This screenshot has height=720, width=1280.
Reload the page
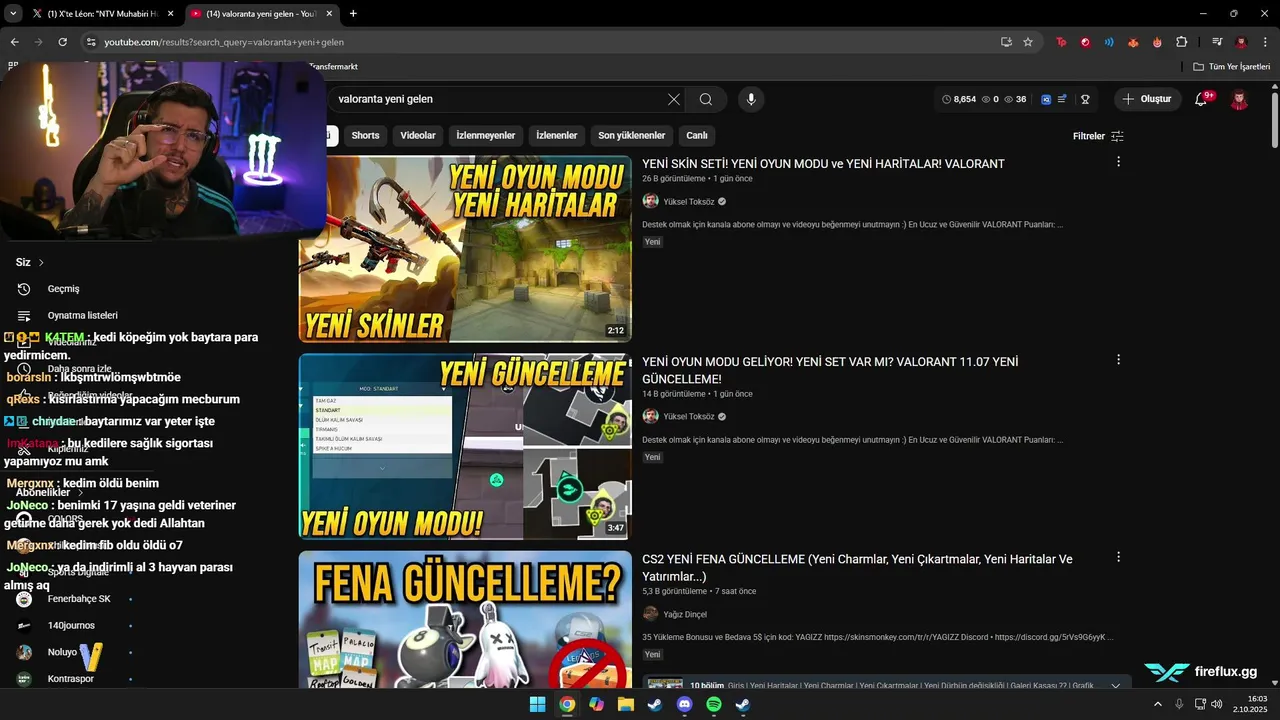pyautogui.click(x=62, y=42)
